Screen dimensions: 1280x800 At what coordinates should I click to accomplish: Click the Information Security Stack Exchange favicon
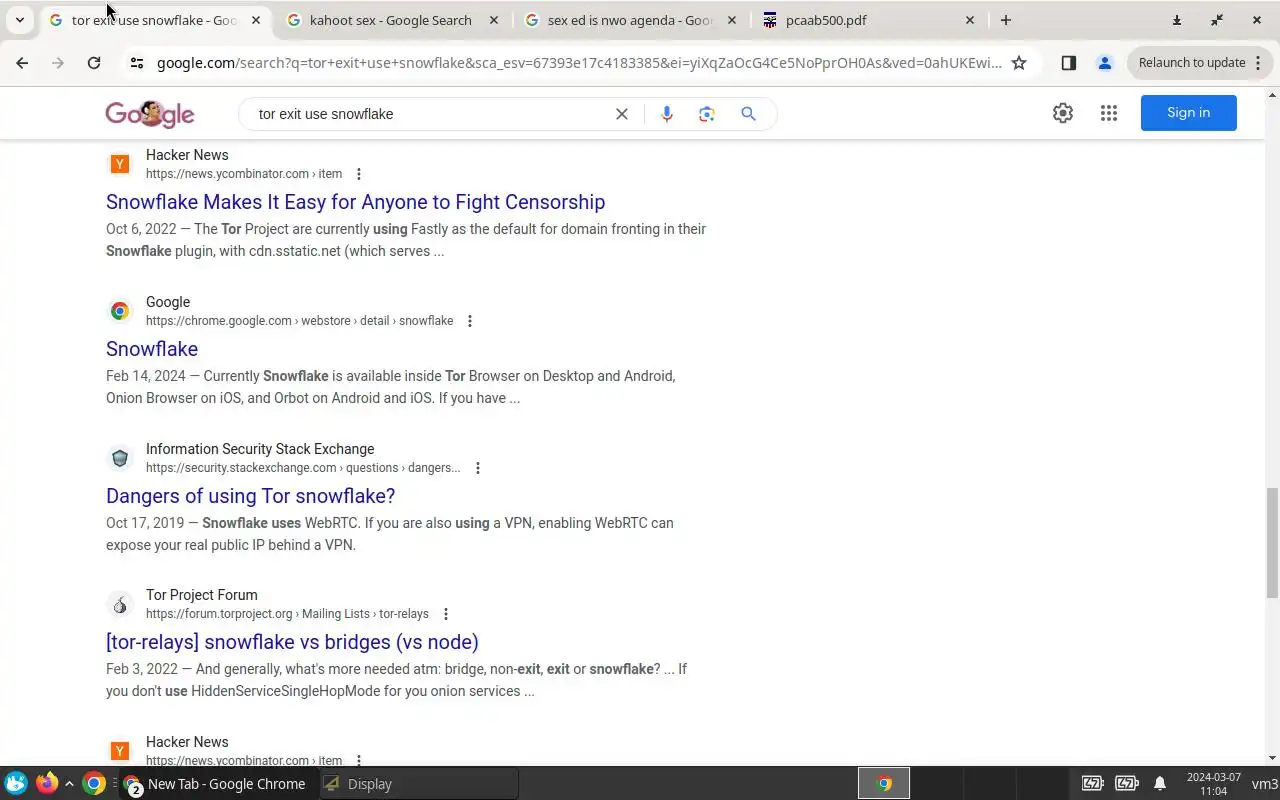pos(120,458)
